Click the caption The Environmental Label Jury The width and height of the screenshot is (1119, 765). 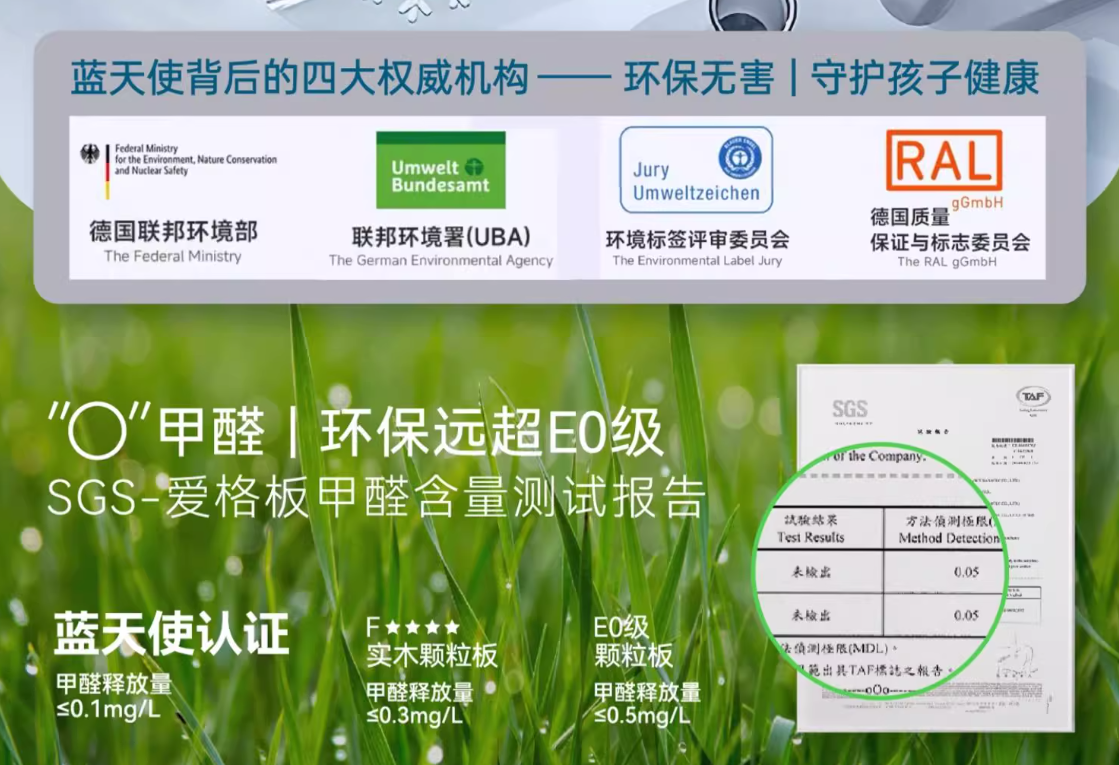coord(697,260)
